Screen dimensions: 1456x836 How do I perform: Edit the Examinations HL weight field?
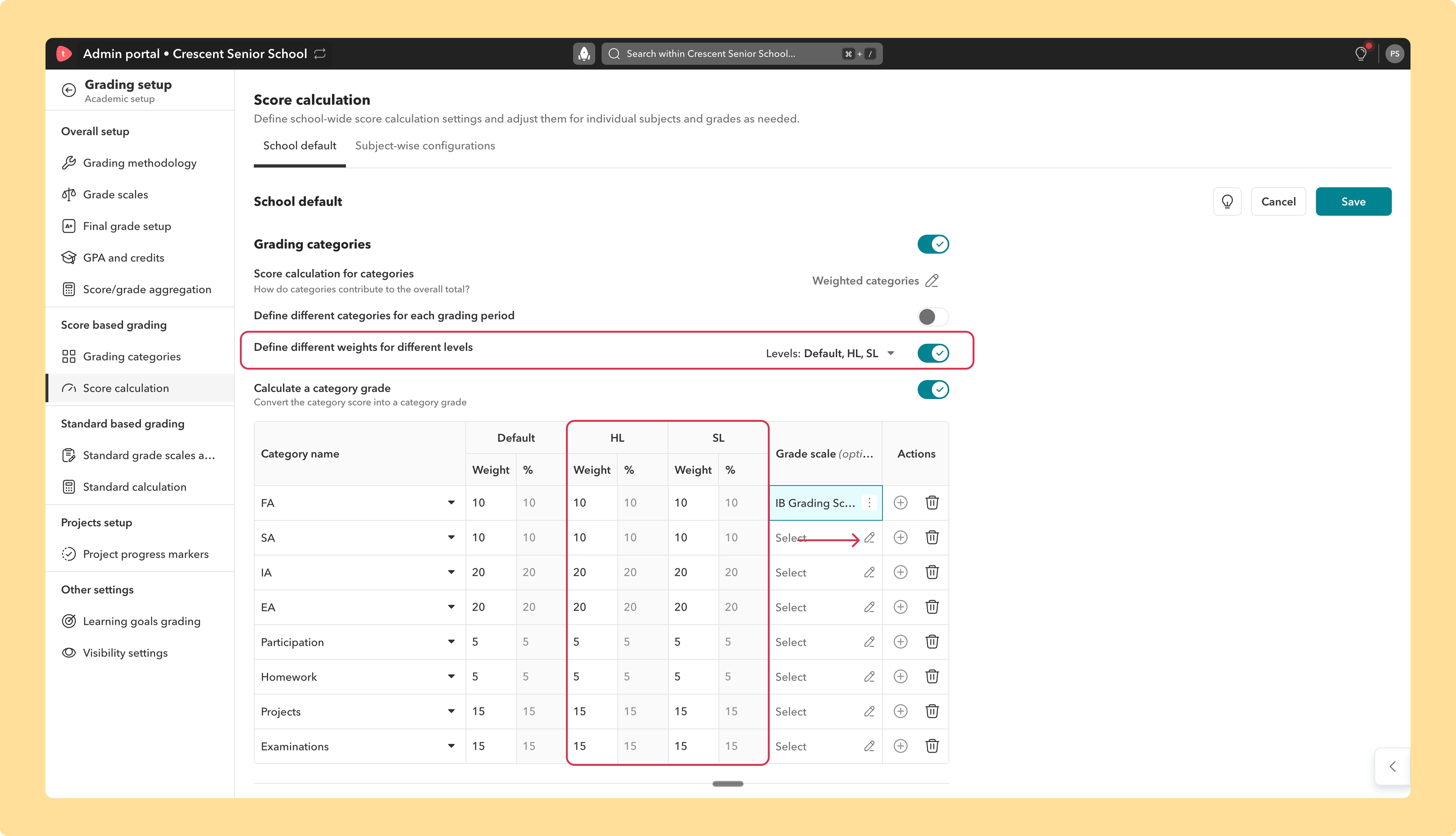[x=592, y=746]
